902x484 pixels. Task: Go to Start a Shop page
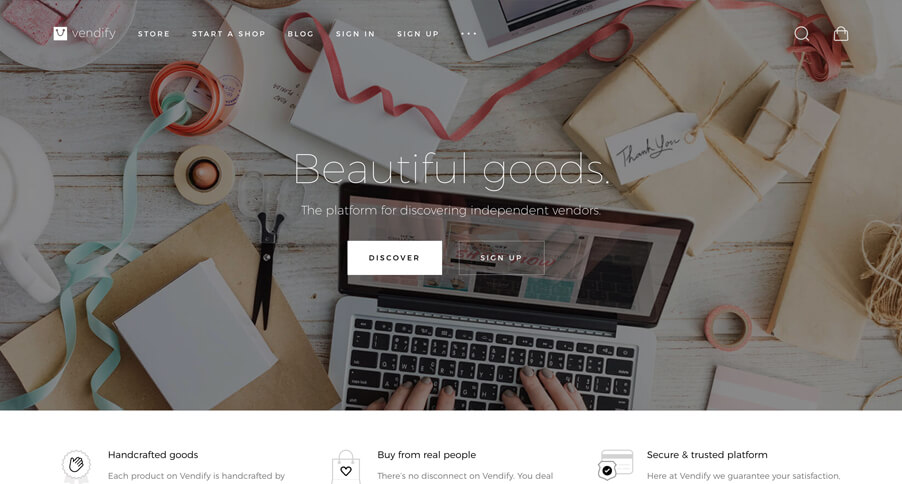click(x=228, y=34)
